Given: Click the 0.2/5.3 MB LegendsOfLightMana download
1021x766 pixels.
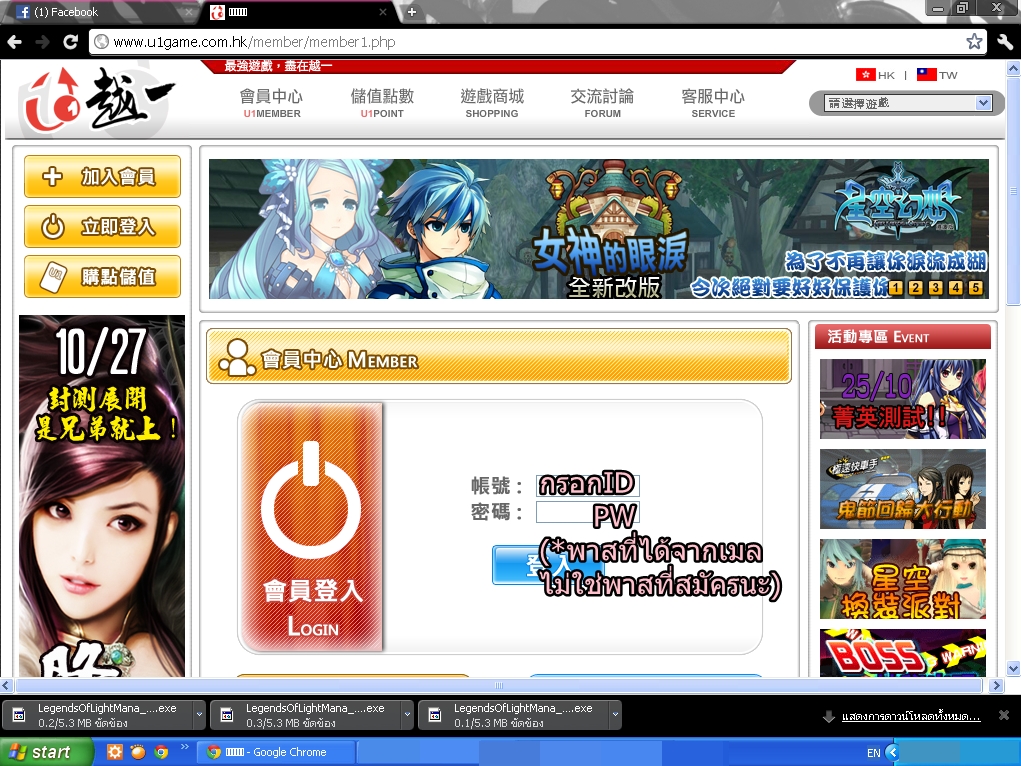Looking at the screenshot, I should pyautogui.click(x=98, y=715).
